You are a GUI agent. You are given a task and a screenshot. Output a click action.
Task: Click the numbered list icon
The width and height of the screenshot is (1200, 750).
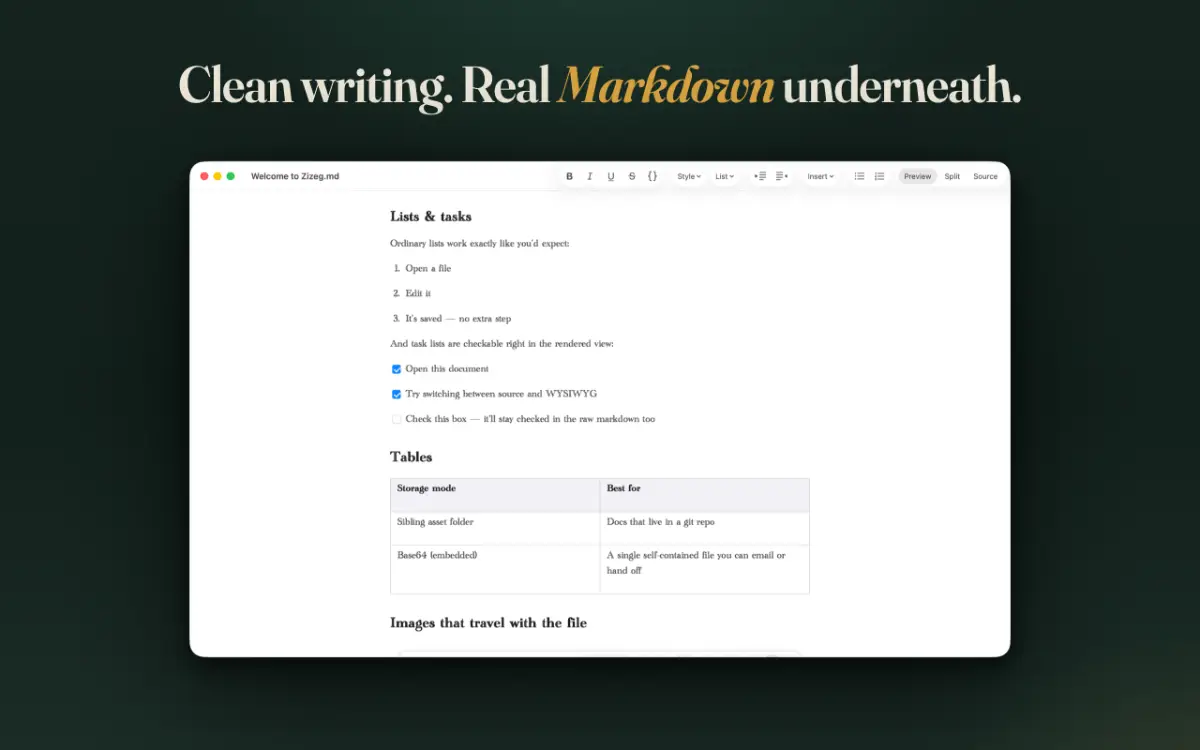(880, 176)
